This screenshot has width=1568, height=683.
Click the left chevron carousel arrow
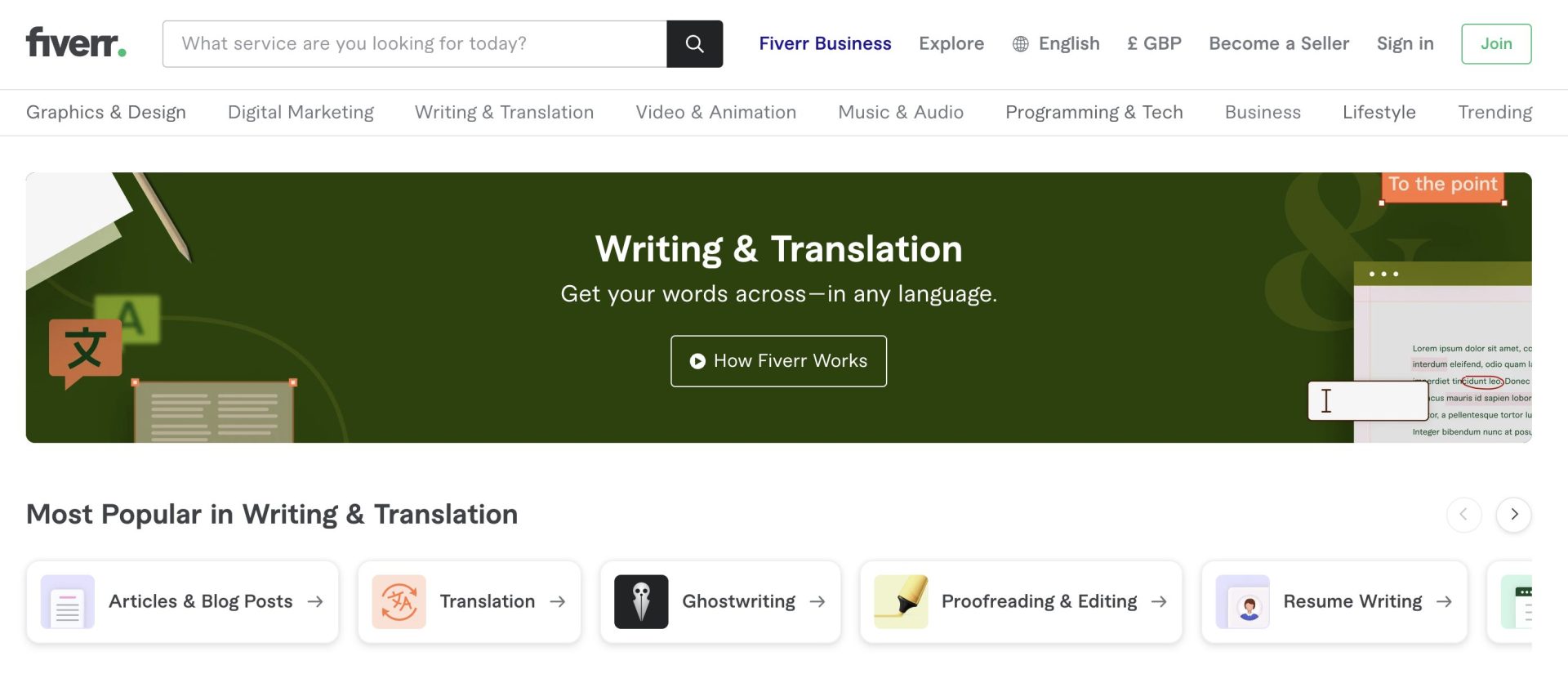(x=1463, y=515)
